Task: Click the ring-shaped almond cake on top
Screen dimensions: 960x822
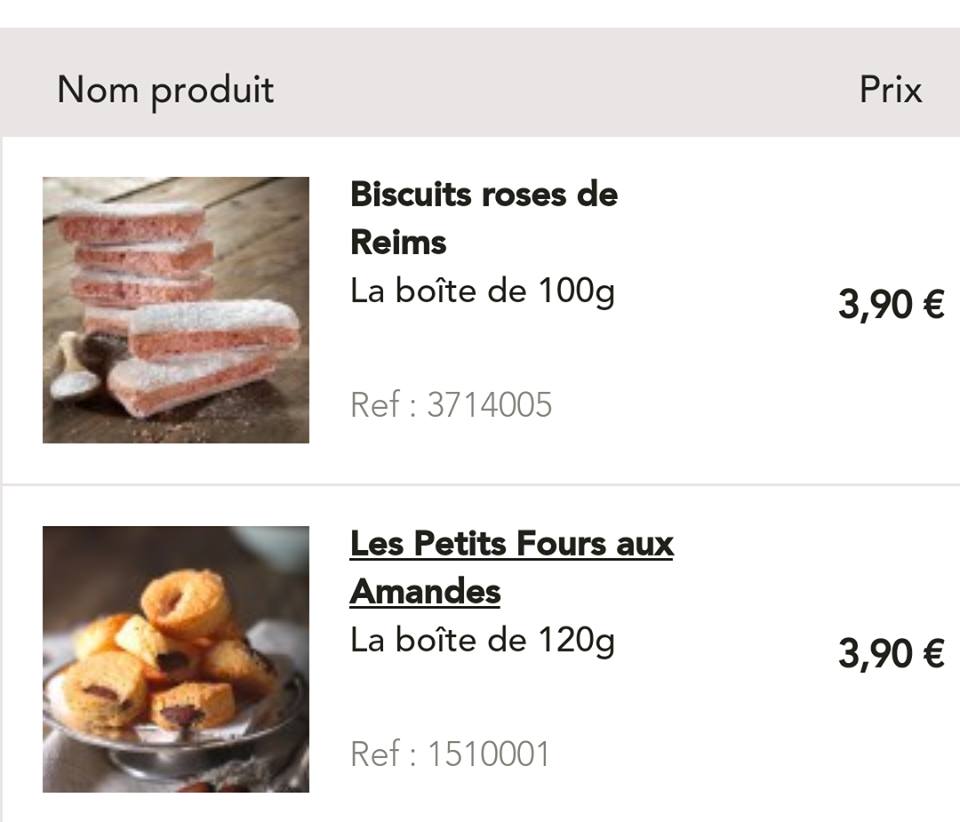Action: click(x=185, y=602)
